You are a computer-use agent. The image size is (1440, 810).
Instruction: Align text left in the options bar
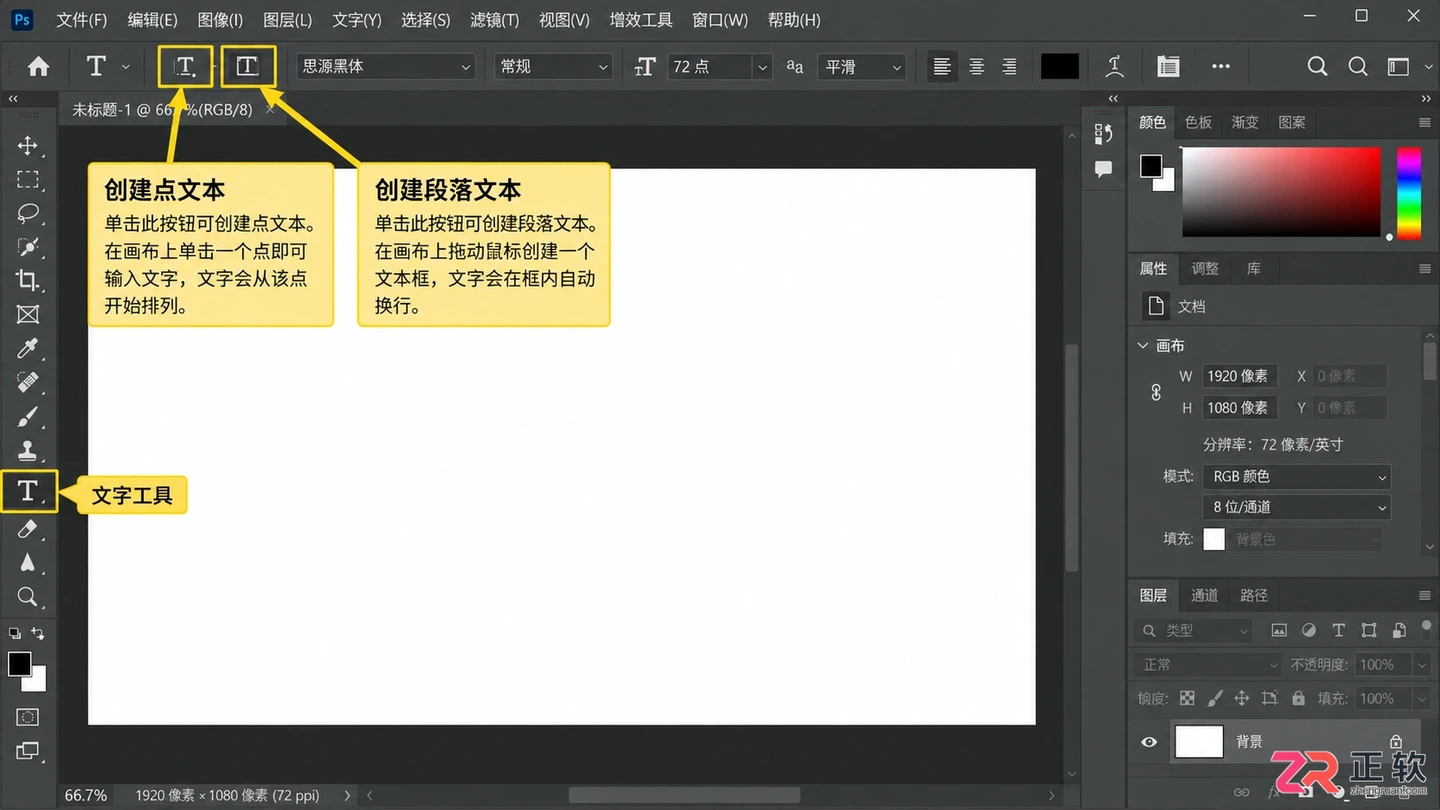[x=942, y=67]
